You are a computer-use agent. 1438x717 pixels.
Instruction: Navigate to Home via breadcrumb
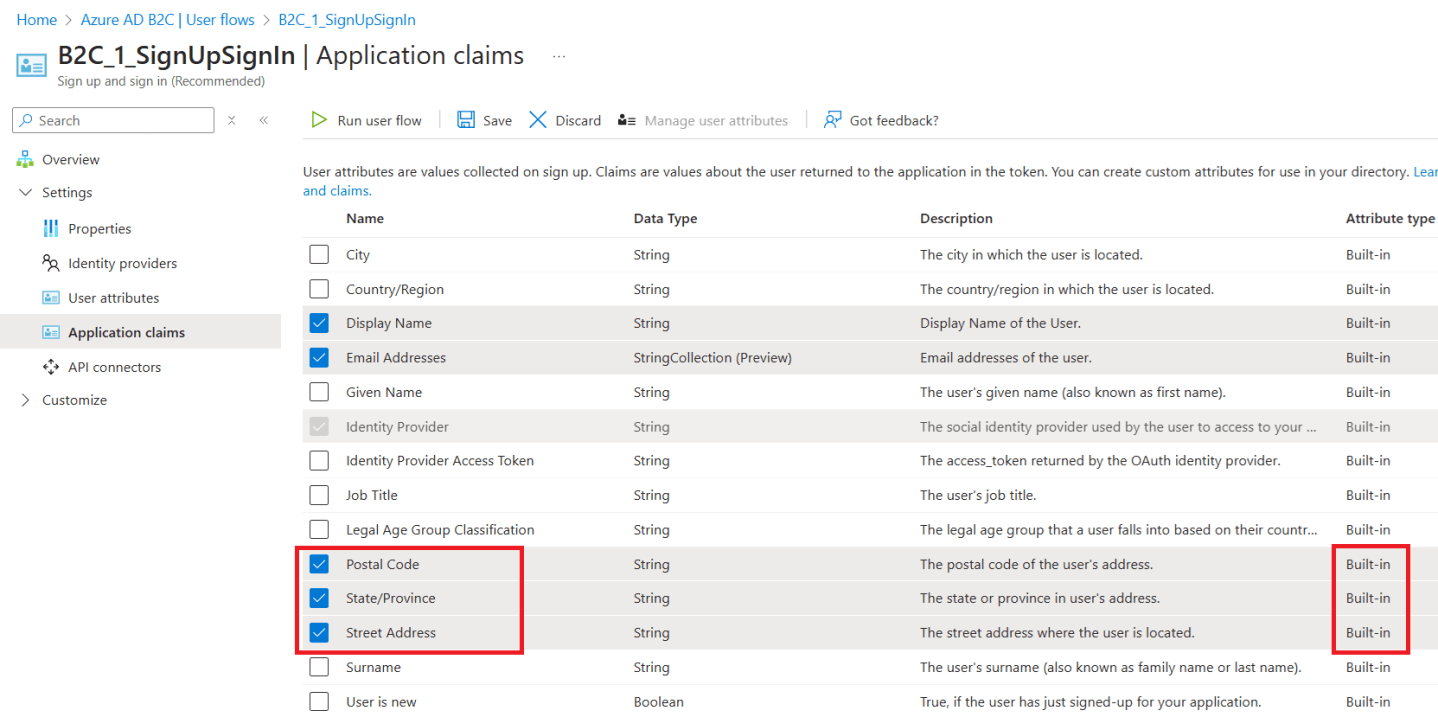click(x=36, y=19)
